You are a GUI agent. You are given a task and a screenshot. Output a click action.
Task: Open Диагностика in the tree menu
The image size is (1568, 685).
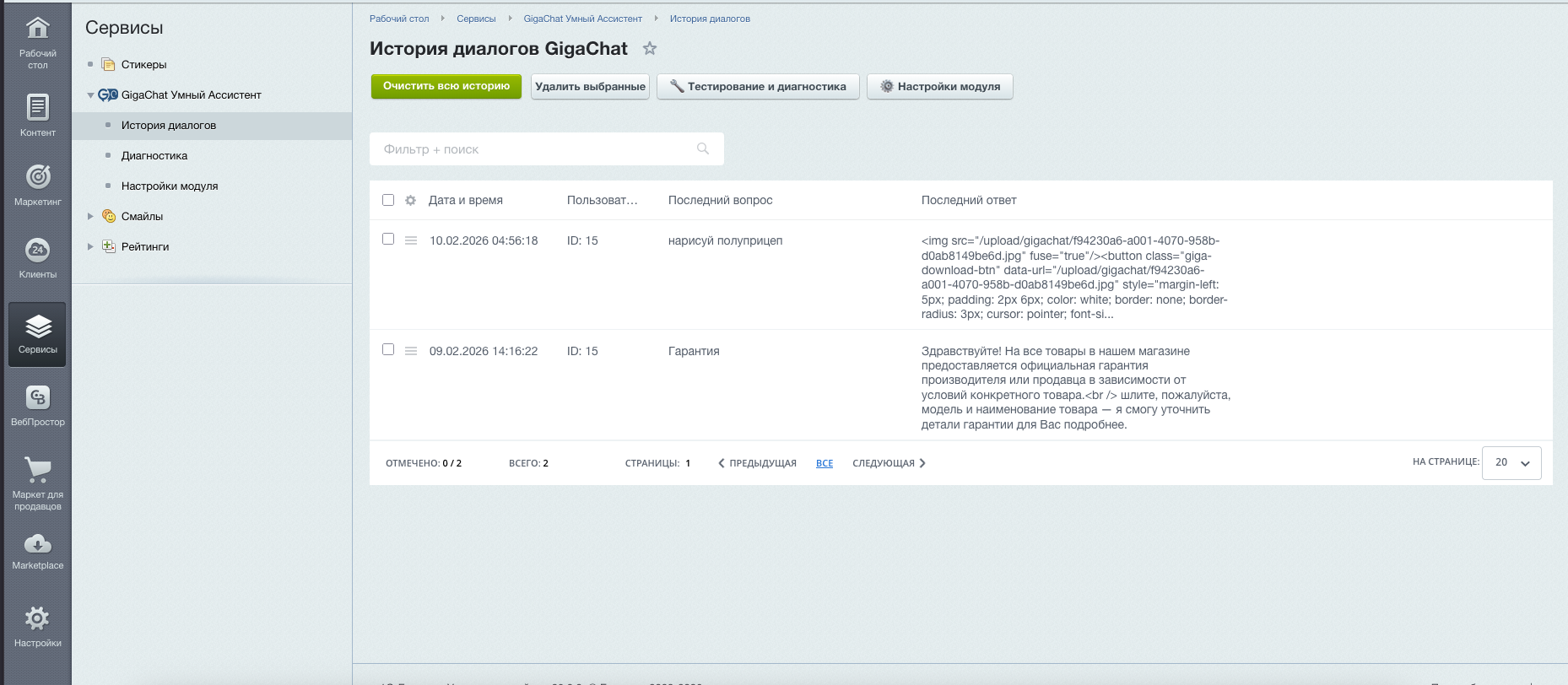(154, 155)
